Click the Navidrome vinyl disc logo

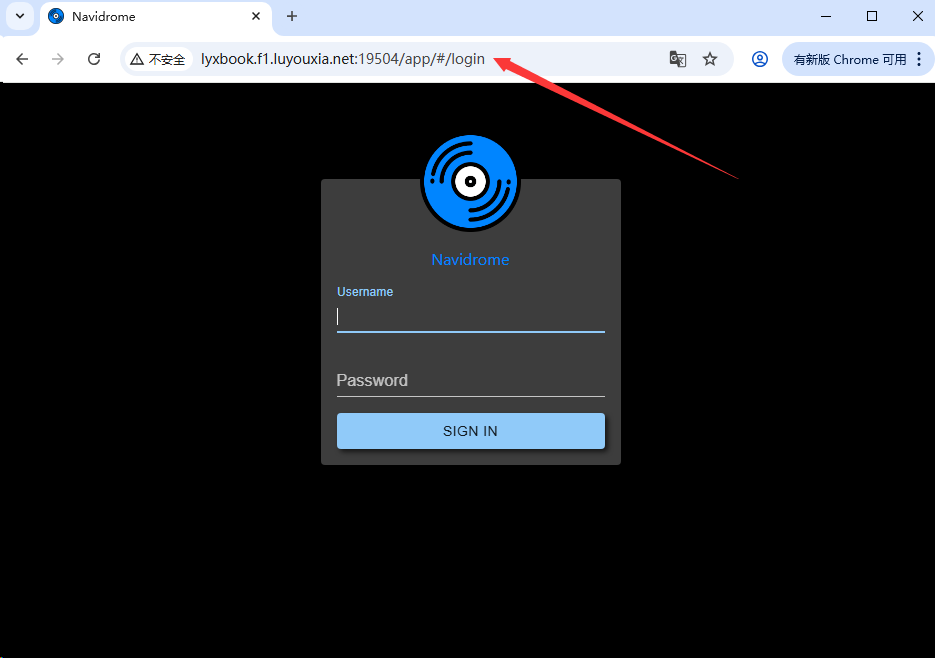coord(470,183)
